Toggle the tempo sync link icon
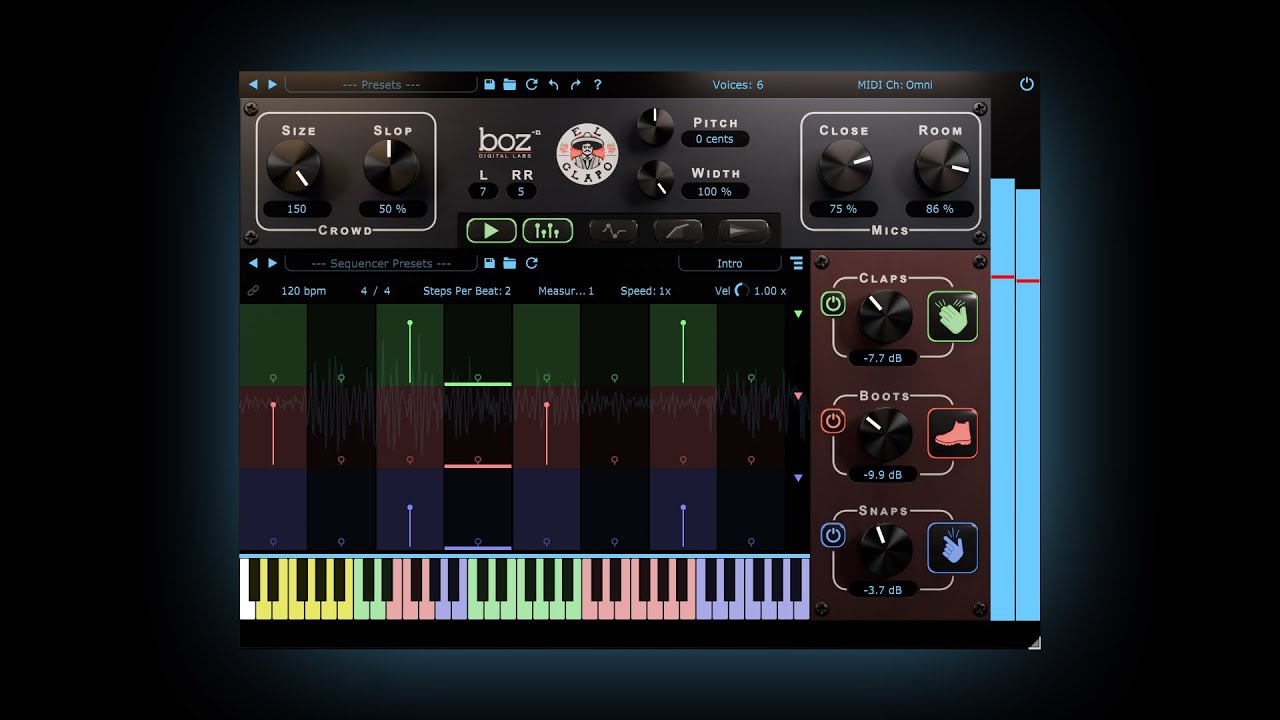1280x720 pixels. click(x=253, y=291)
